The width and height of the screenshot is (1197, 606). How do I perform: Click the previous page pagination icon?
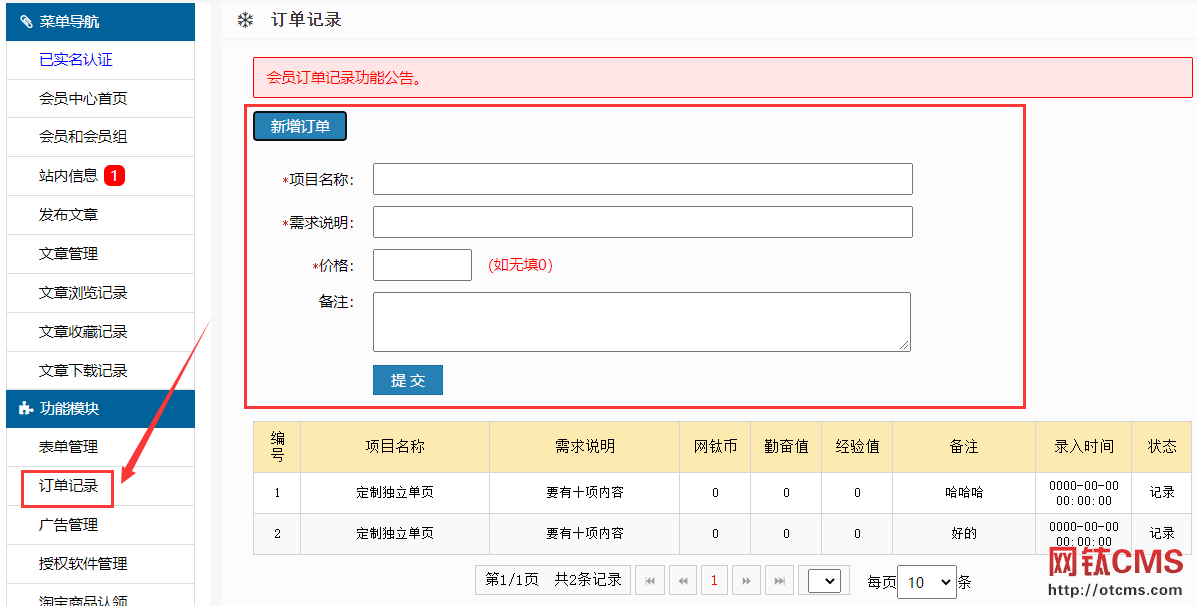coord(683,581)
